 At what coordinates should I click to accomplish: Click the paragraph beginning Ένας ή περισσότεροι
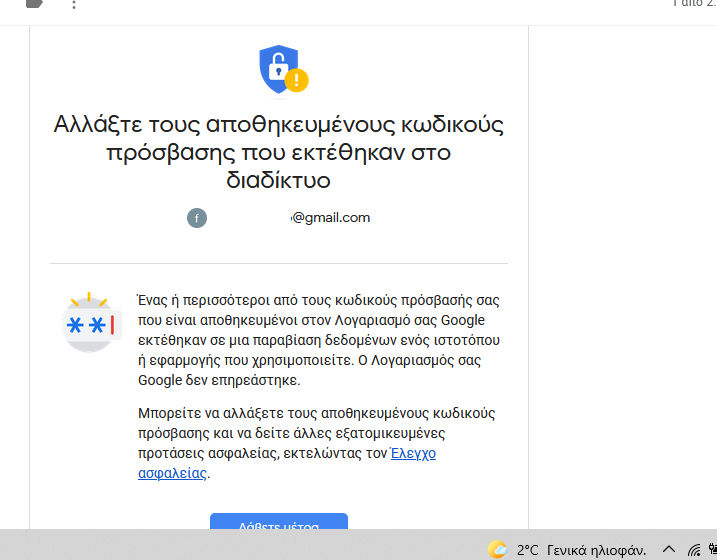319,340
